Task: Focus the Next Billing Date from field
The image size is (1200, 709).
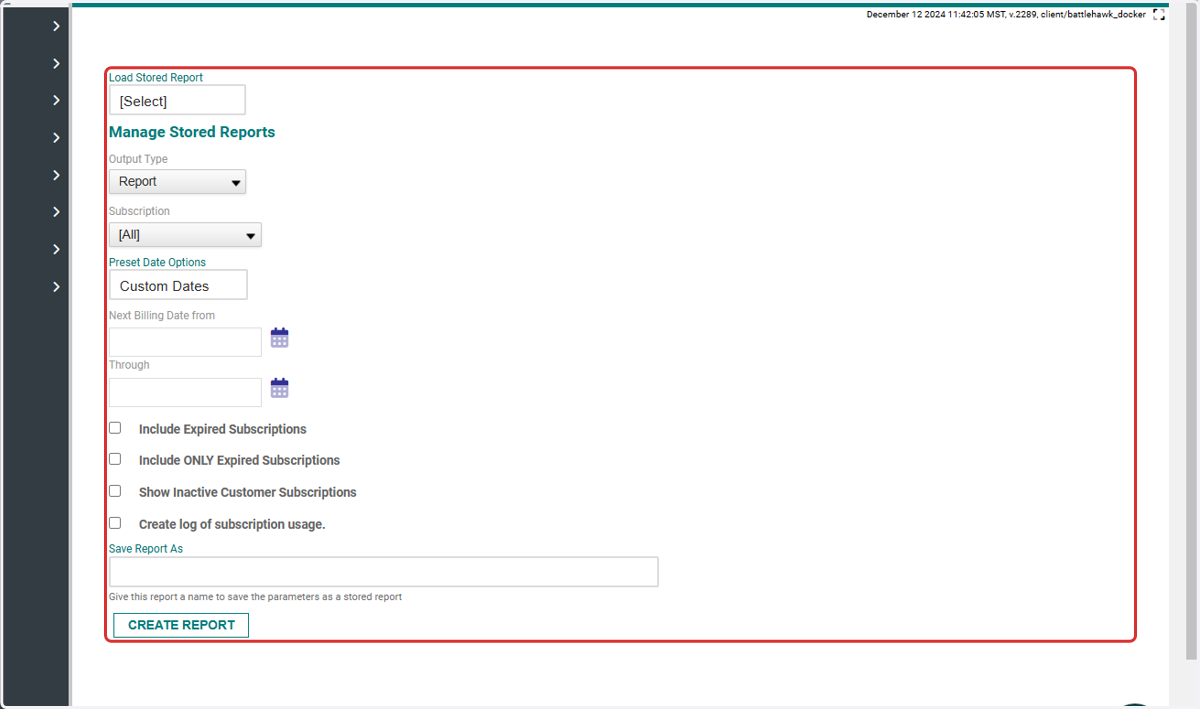Action: (185, 342)
